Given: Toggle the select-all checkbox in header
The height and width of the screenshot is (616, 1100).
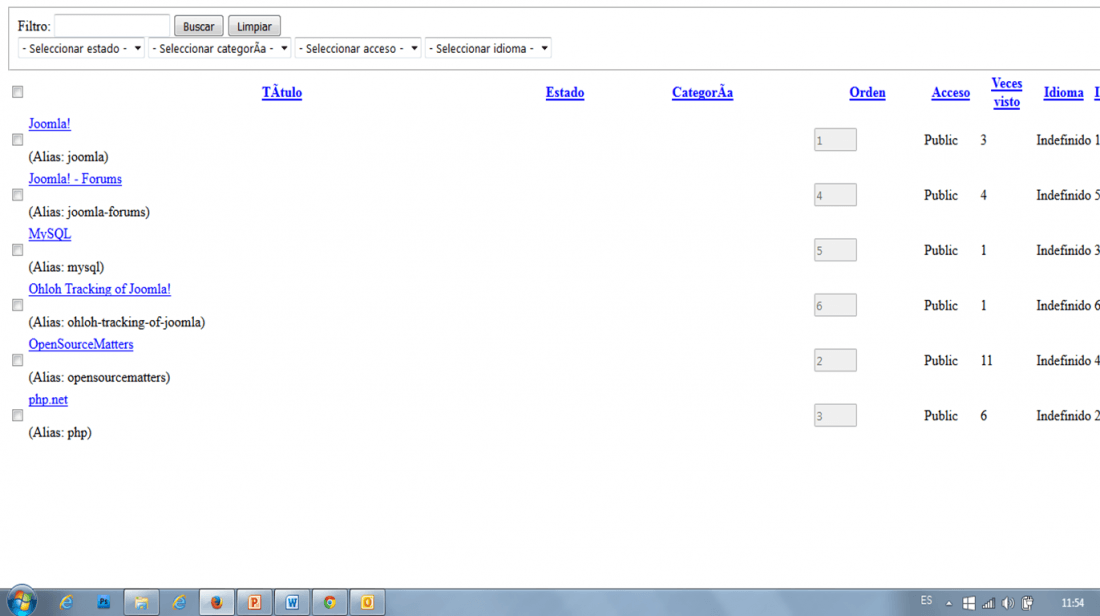Looking at the screenshot, I should [18, 92].
